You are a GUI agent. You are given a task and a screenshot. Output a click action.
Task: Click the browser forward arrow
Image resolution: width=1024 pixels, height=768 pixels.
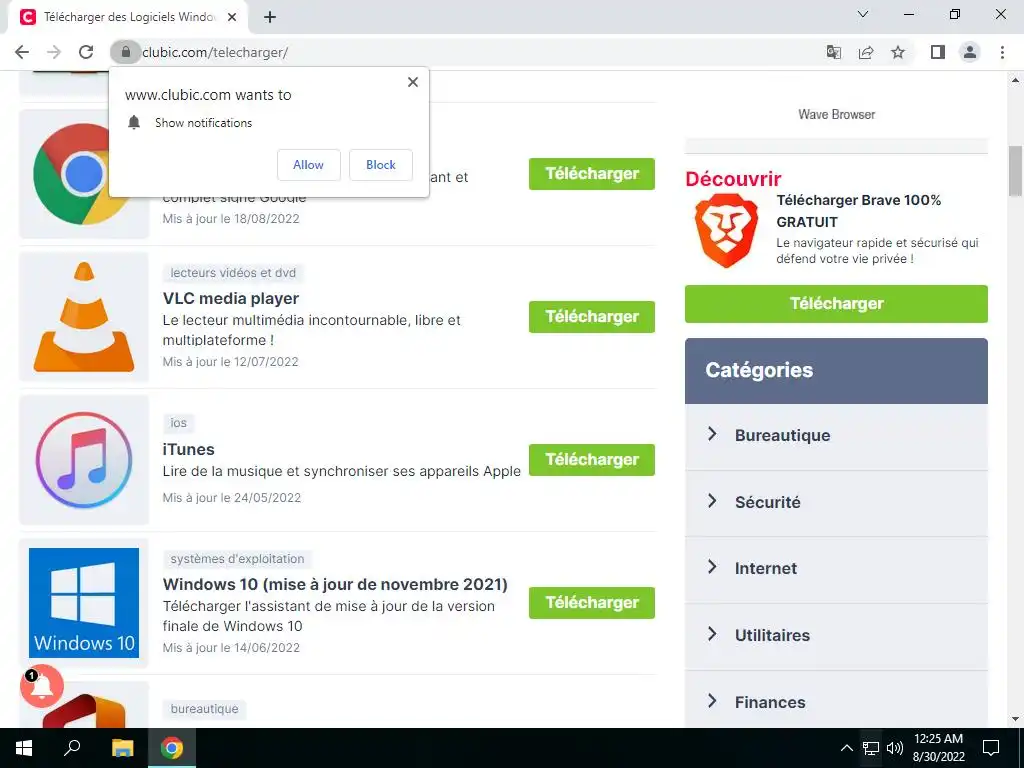coord(54,52)
